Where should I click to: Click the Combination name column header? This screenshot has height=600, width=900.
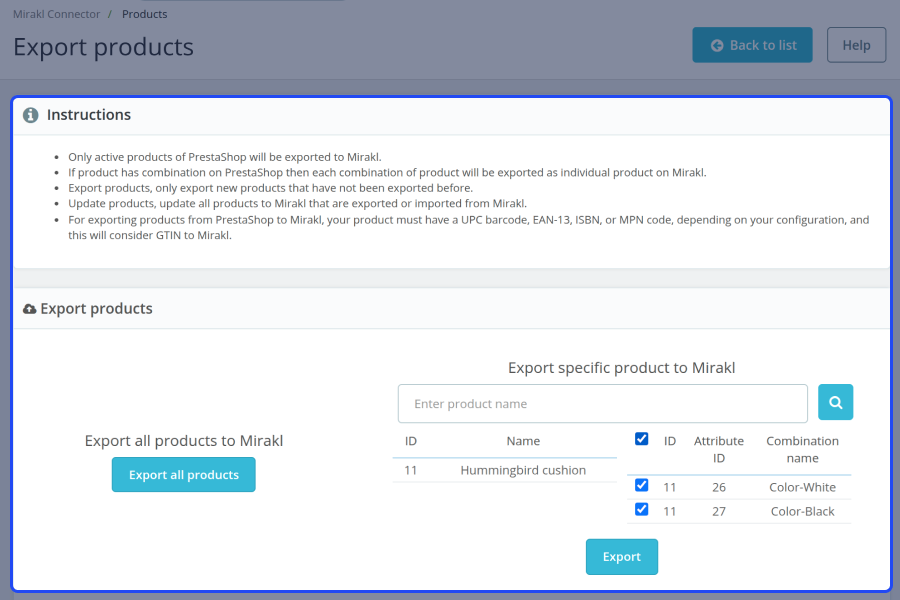802,449
